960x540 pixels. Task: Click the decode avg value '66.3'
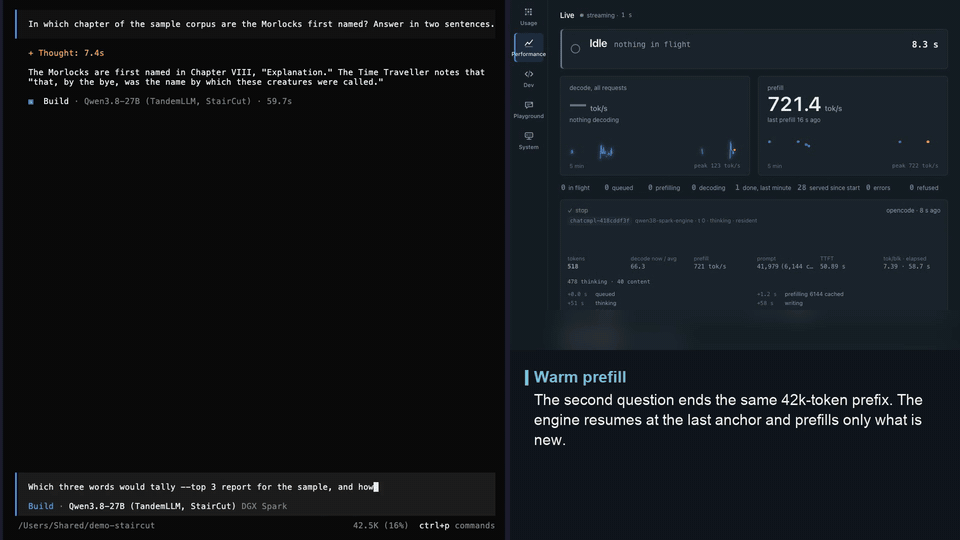tap(637, 267)
